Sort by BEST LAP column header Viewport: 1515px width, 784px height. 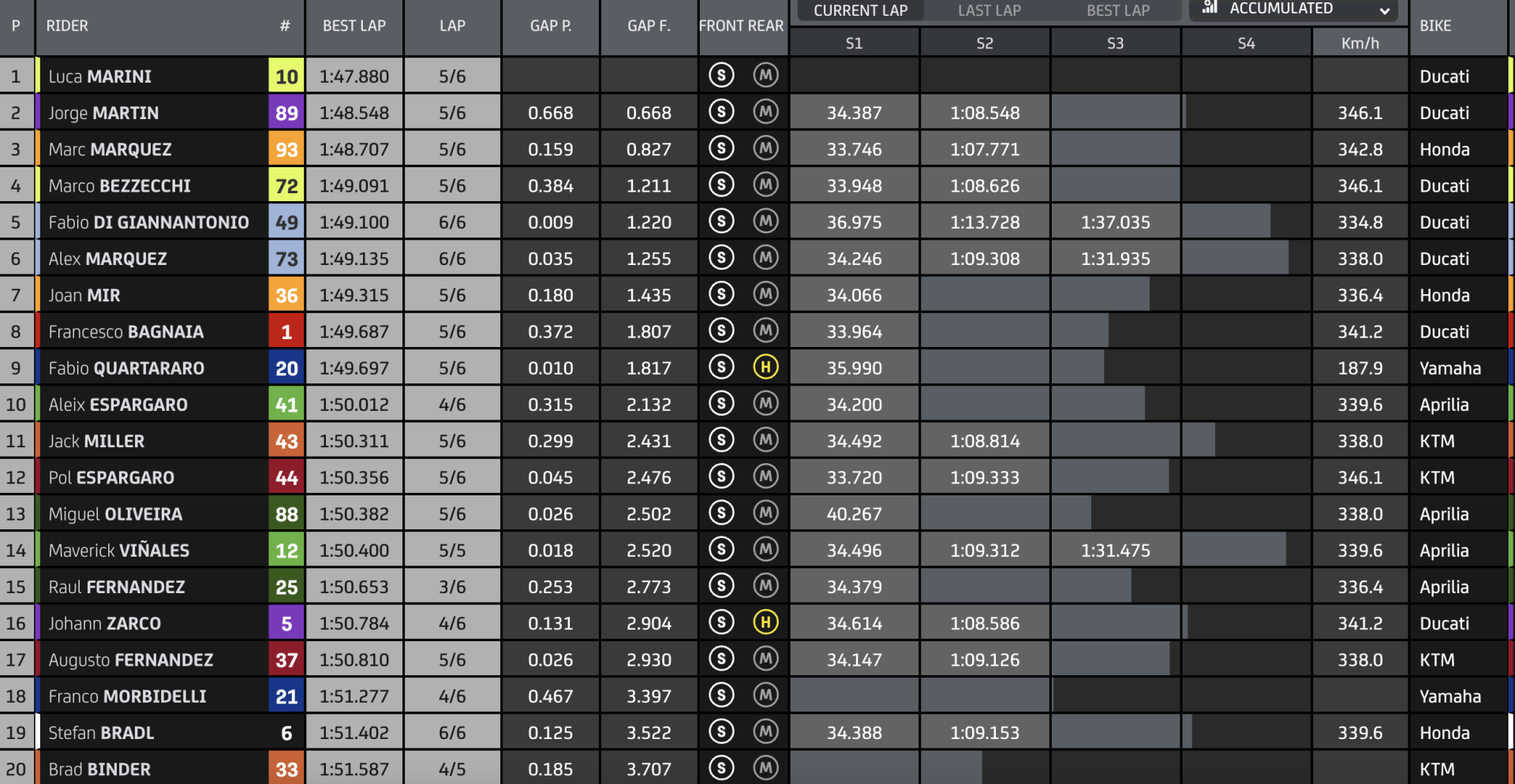(x=354, y=26)
